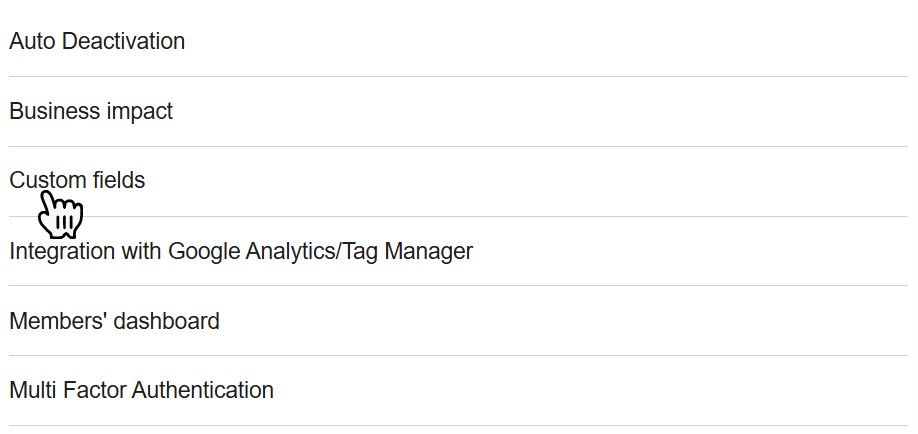918x434 pixels.
Task: Click the Google Analytics/Tag Manager list row
Action: point(241,251)
